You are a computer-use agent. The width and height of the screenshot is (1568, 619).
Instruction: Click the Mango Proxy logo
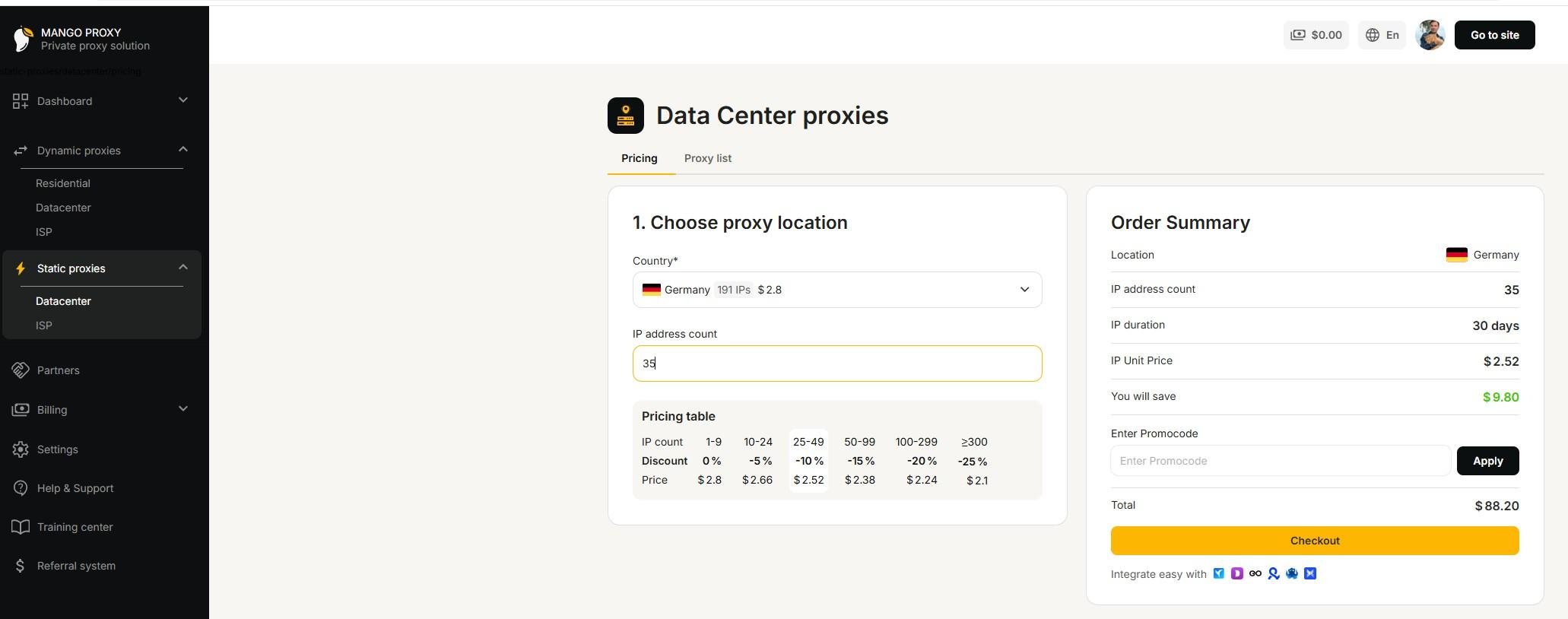click(24, 39)
